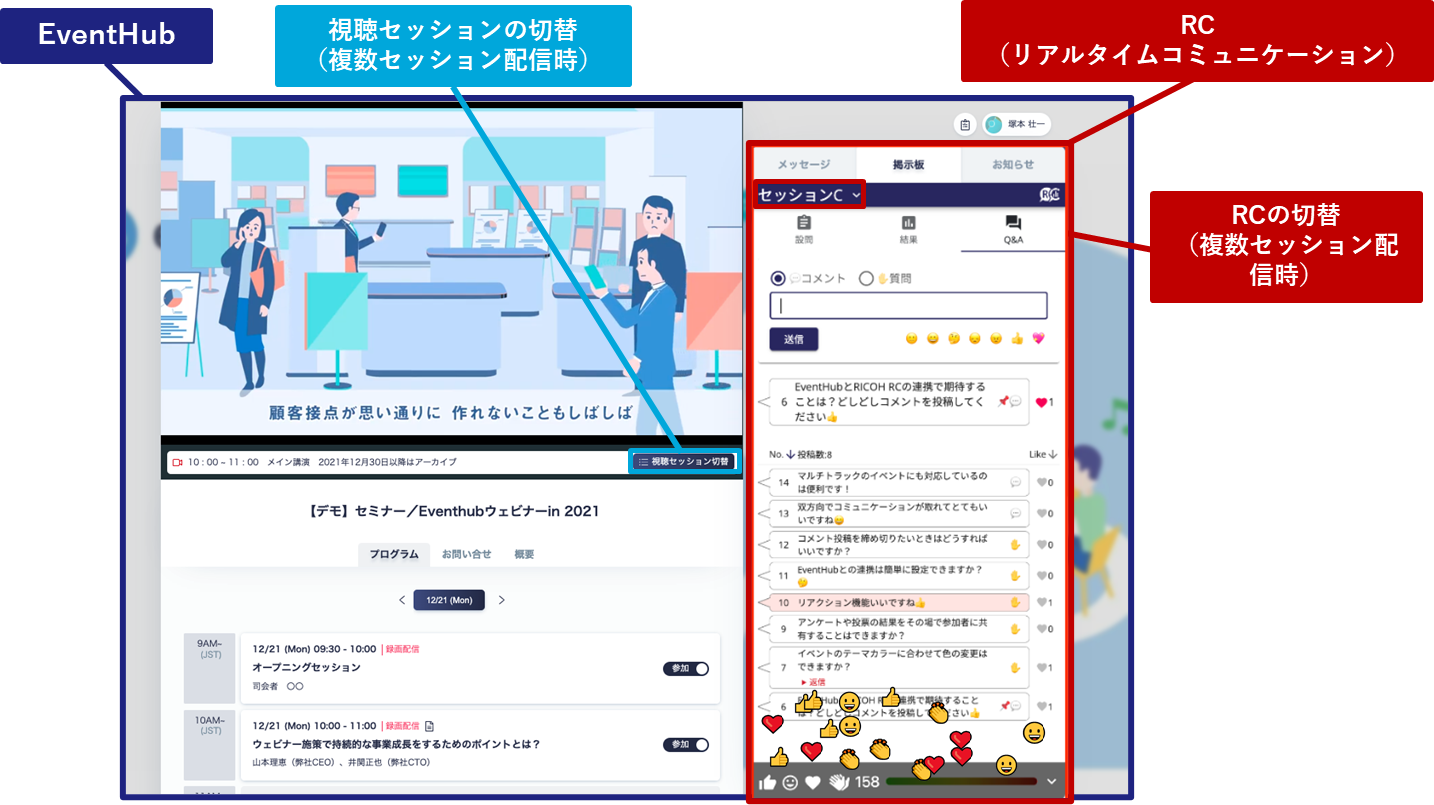The image size is (1434, 805).
Task: Click the green-to-red reaction meter bar
Action: point(961,781)
